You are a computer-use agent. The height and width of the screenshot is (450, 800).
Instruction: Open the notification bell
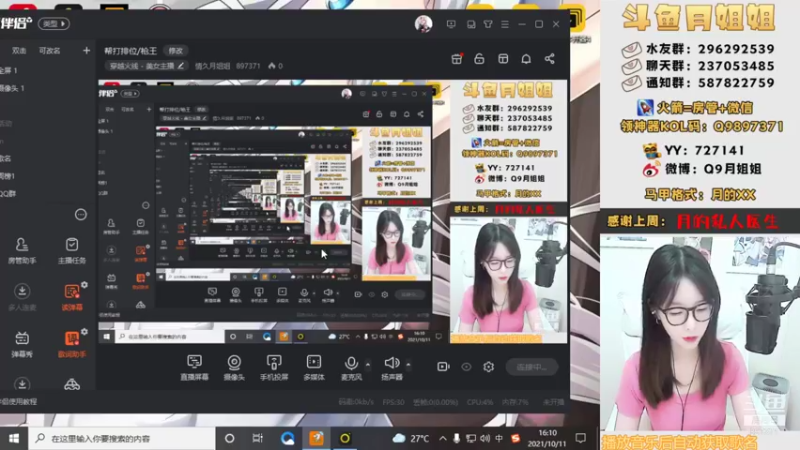click(x=526, y=59)
